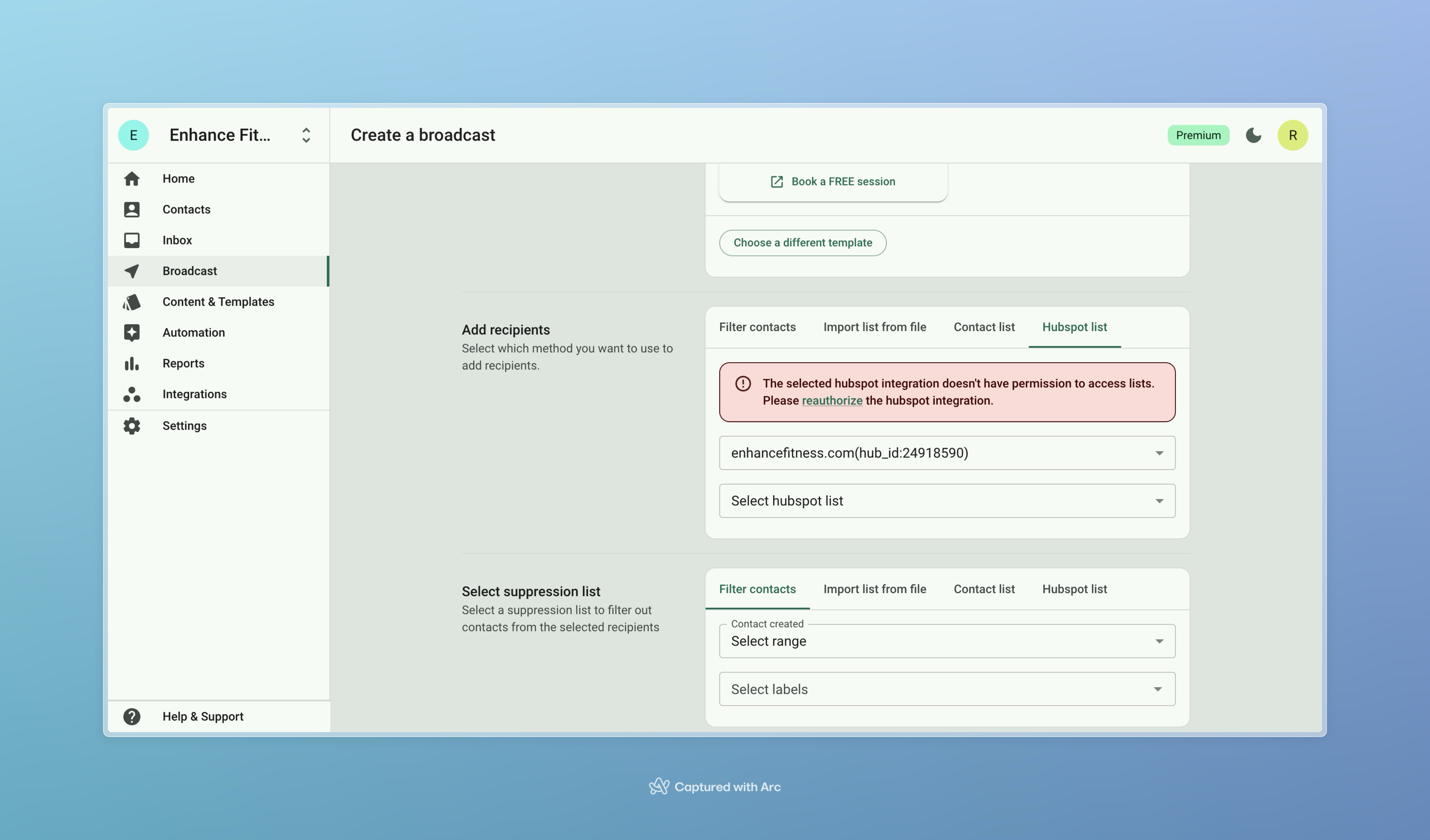Screen dimensions: 1430x840
Task: Open the Select labels dropdown
Action: [947, 689]
